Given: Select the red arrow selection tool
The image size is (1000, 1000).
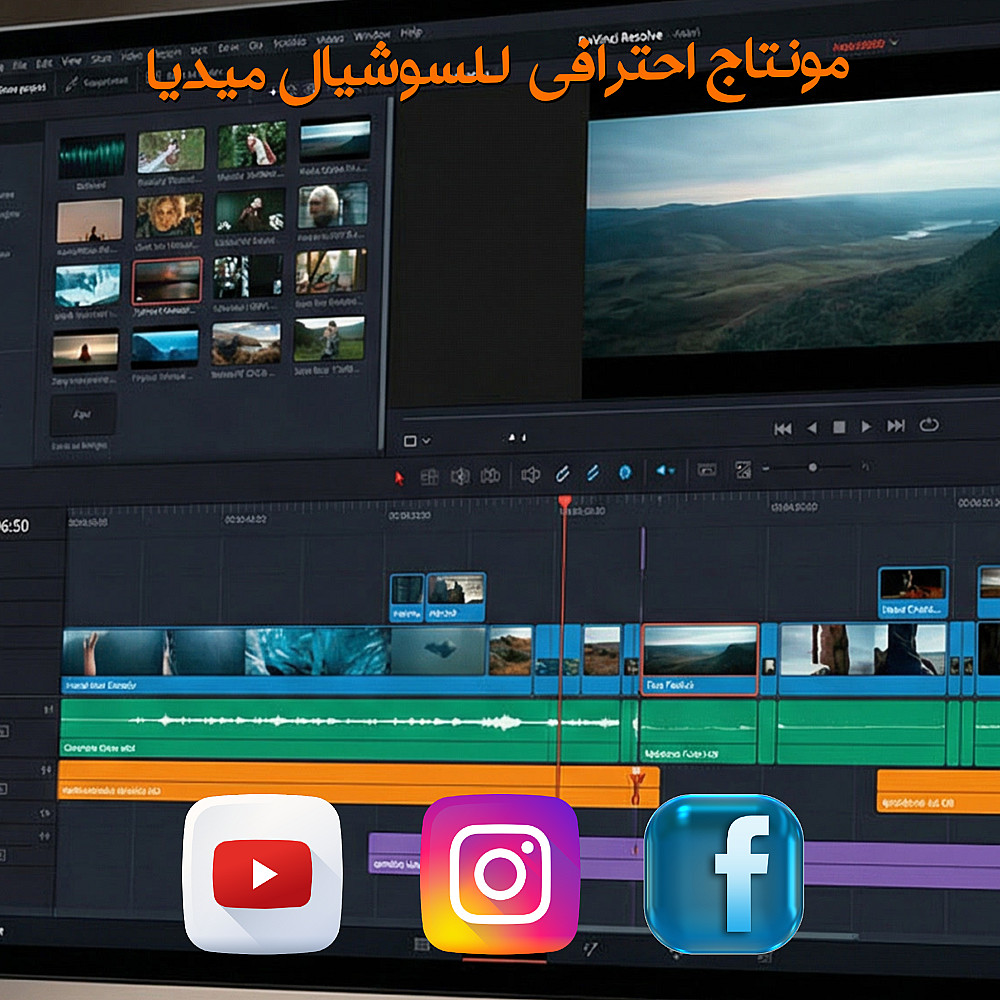Looking at the screenshot, I should tap(399, 478).
